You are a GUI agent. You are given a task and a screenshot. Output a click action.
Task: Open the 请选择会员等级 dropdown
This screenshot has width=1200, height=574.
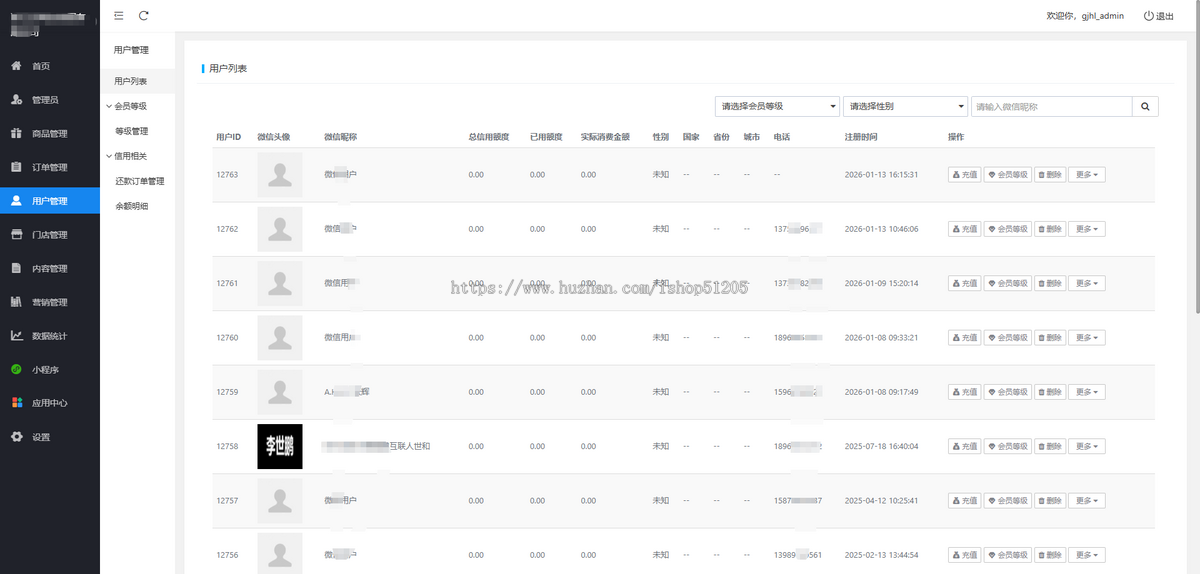click(x=777, y=106)
